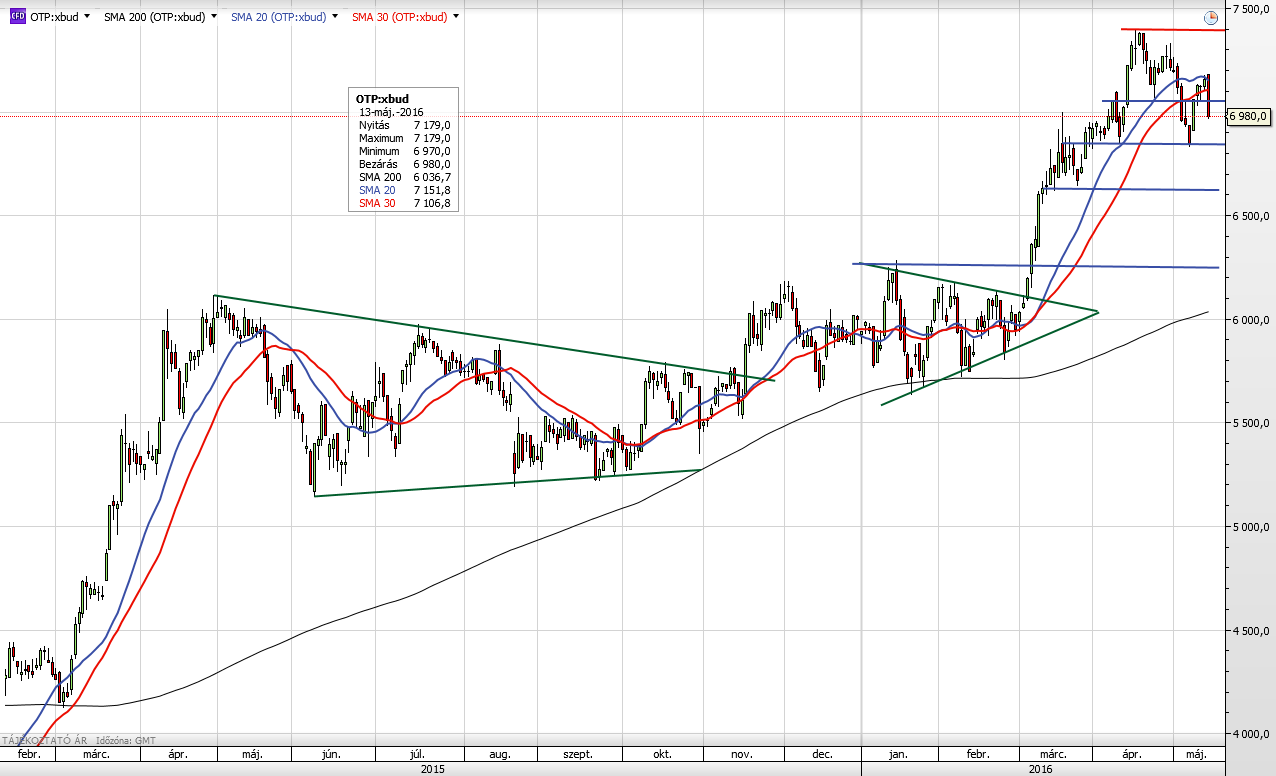The width and height of the screenshot is (1276, 776).
Task: Click the szept. month label on time axis
Action: 580,755
